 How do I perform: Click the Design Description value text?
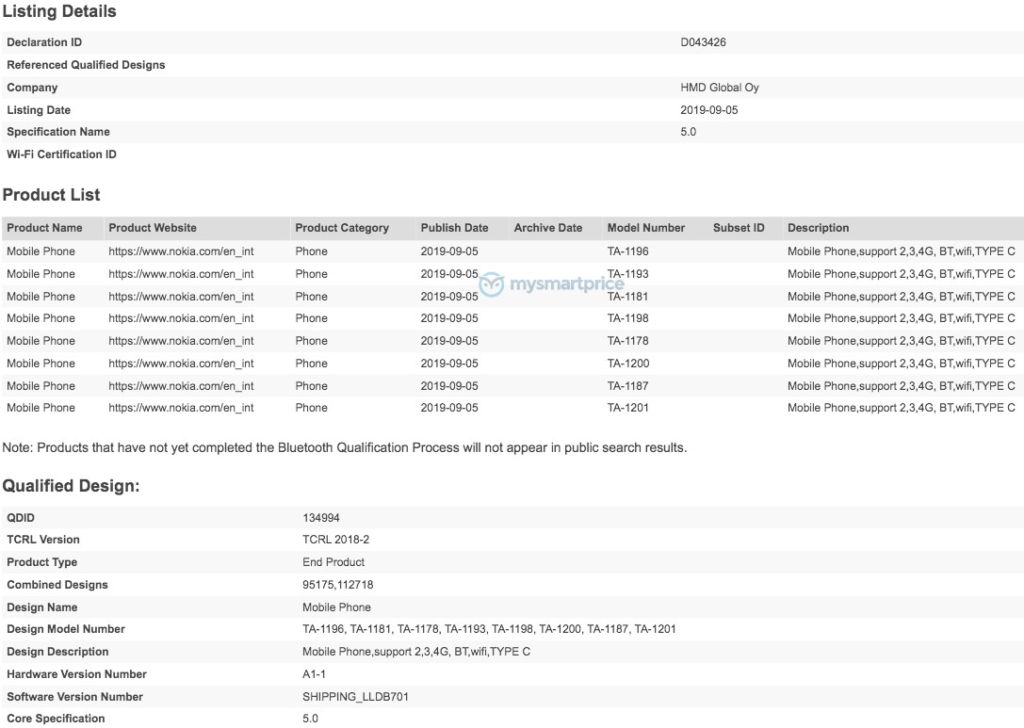click(x=416, y=652)
